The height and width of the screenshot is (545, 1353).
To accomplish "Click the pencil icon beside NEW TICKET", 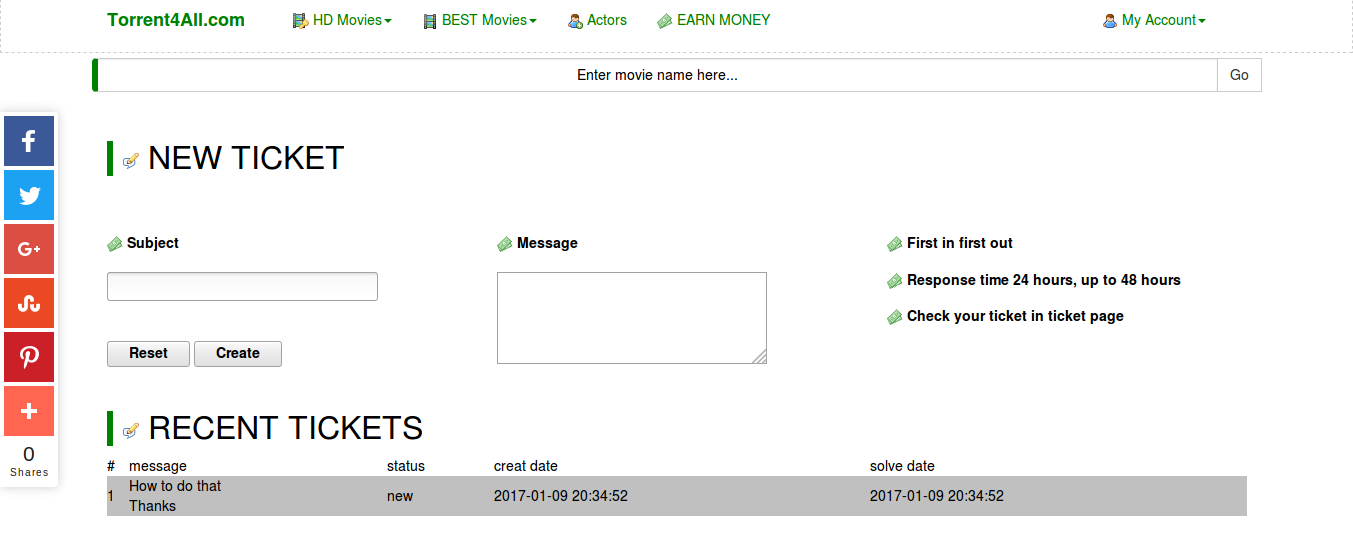I will 131,160.
